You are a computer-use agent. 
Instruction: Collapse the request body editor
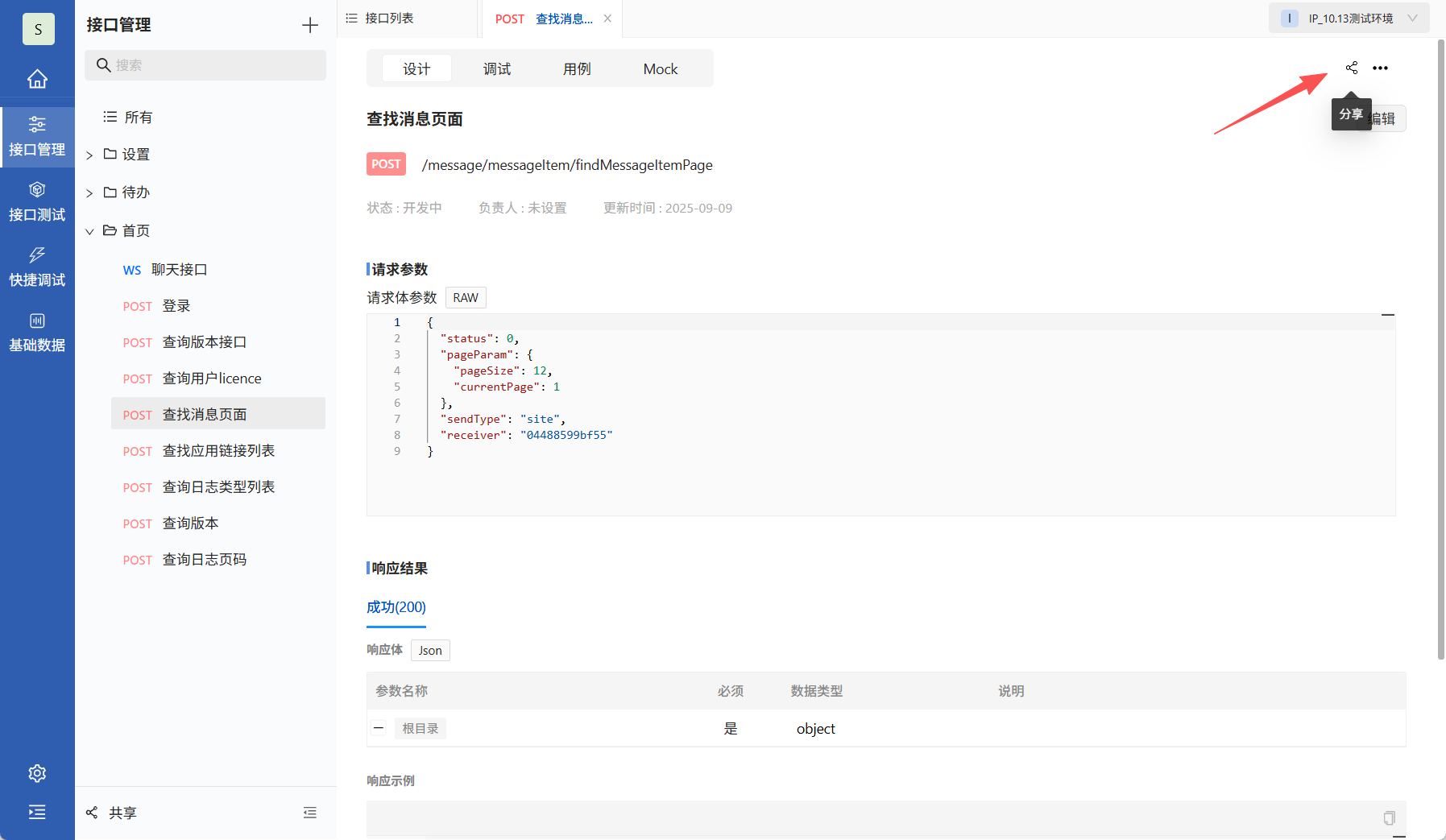pos(1388,315)
